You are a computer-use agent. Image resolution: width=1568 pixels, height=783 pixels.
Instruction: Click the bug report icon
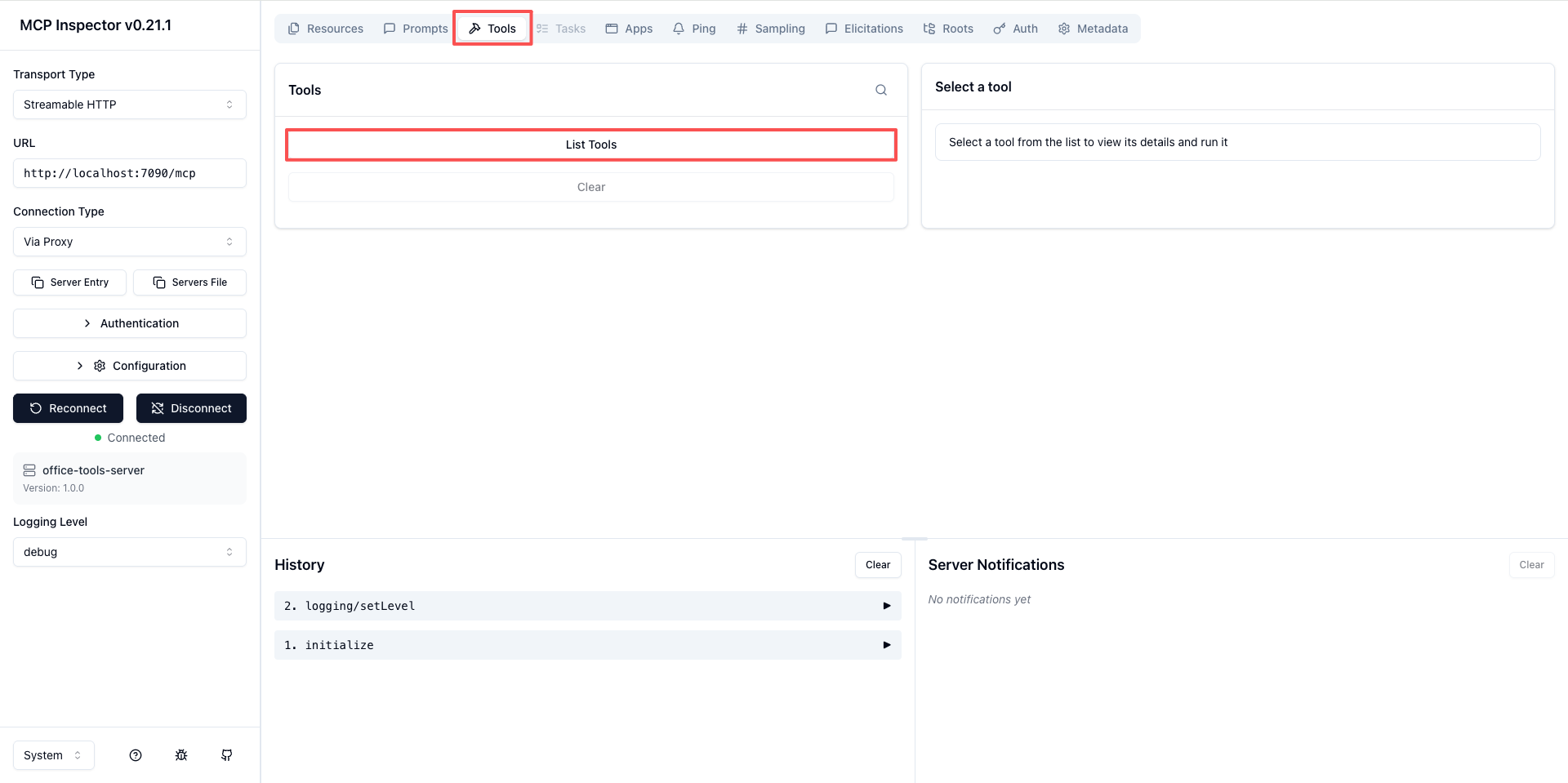coord(181,755)
